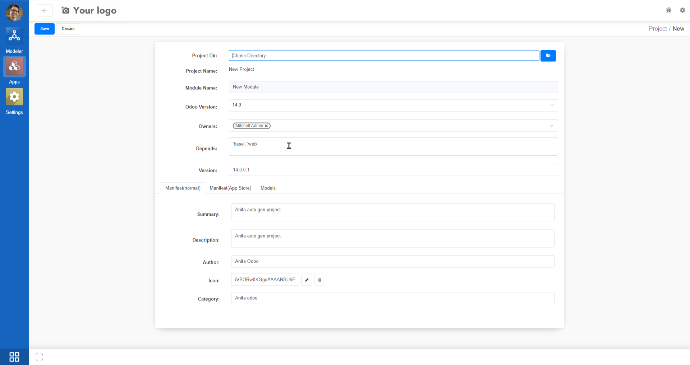
Task: Remove the owner tag in Owners field
Action: [x=268, y=125]
